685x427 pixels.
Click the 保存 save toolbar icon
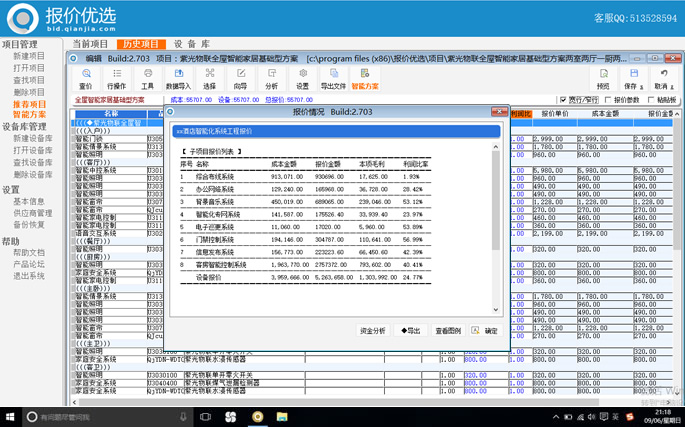pos(634,79)
